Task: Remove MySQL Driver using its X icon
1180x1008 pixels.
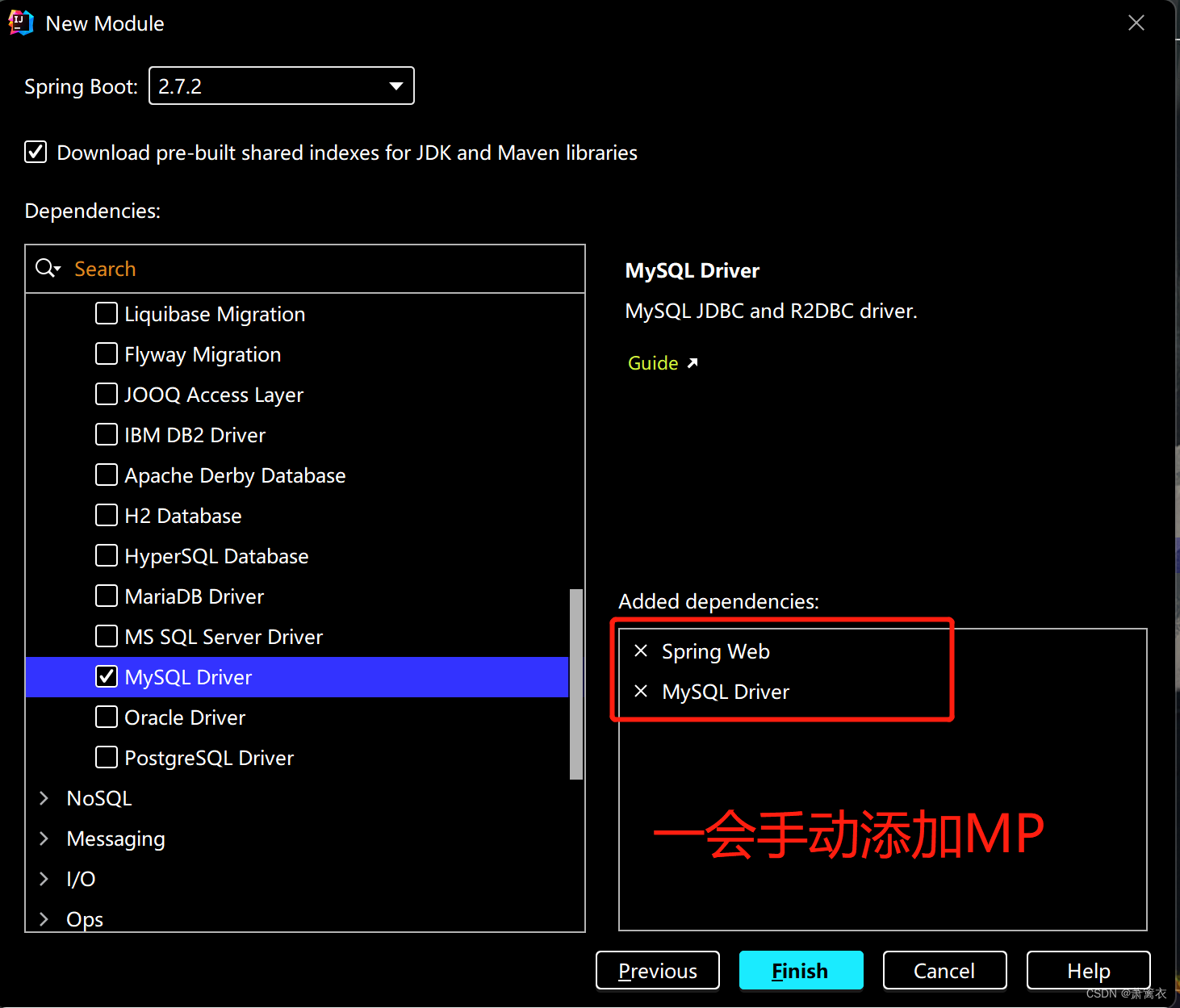Action: (x=640, y=691)
